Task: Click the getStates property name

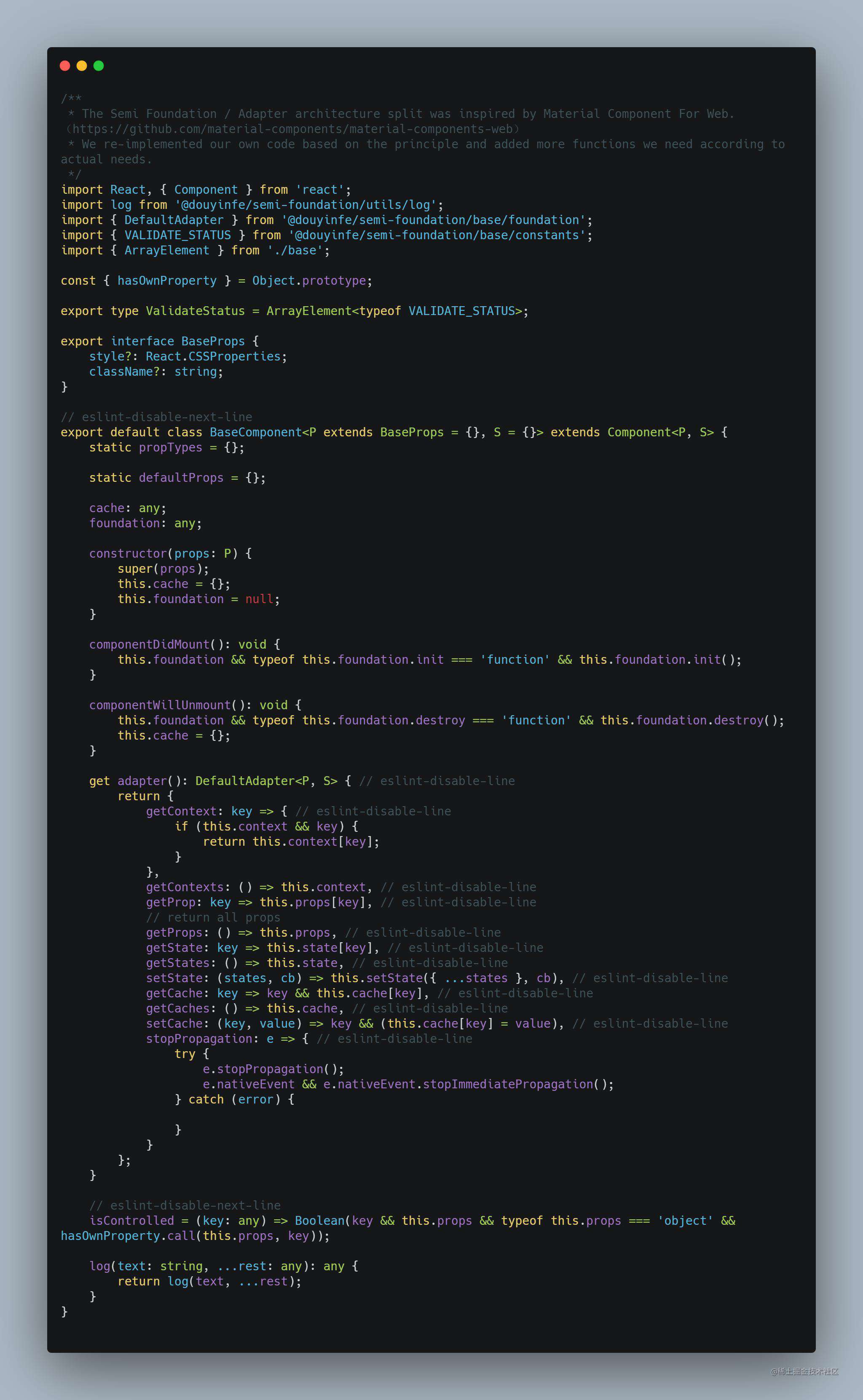Action: tap(177, 963)
